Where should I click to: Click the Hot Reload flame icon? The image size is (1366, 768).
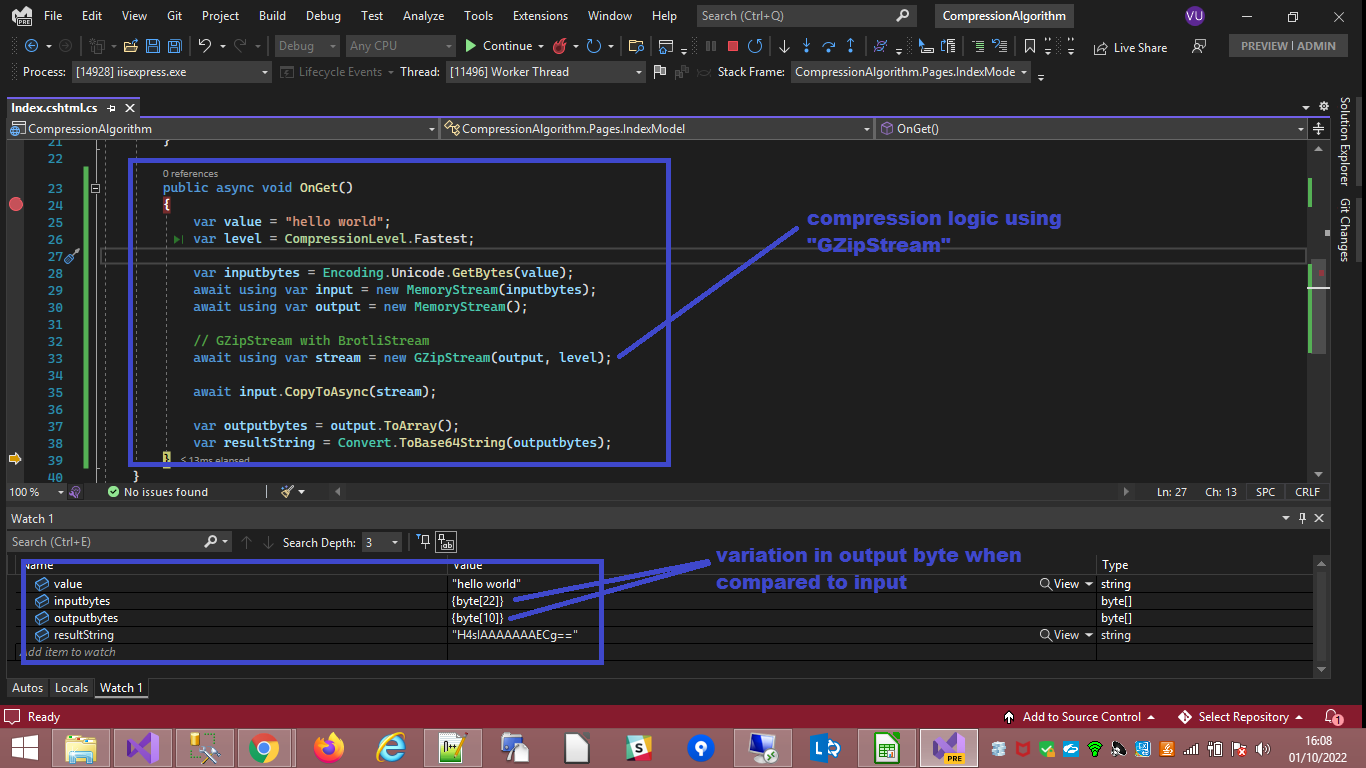pos(560,46)
